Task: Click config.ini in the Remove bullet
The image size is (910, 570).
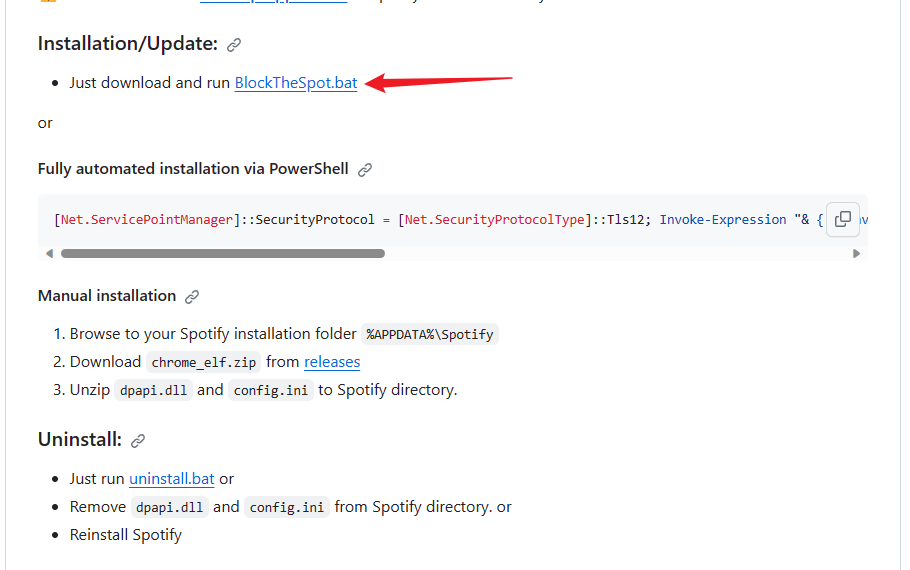Action: coord(287,507)
